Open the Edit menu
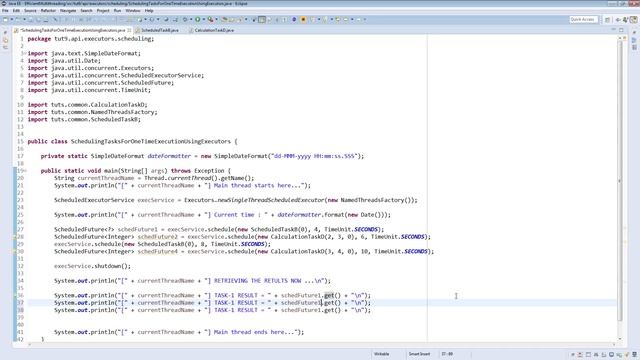Screen dimensions: 640x360 tap(16, 11)
